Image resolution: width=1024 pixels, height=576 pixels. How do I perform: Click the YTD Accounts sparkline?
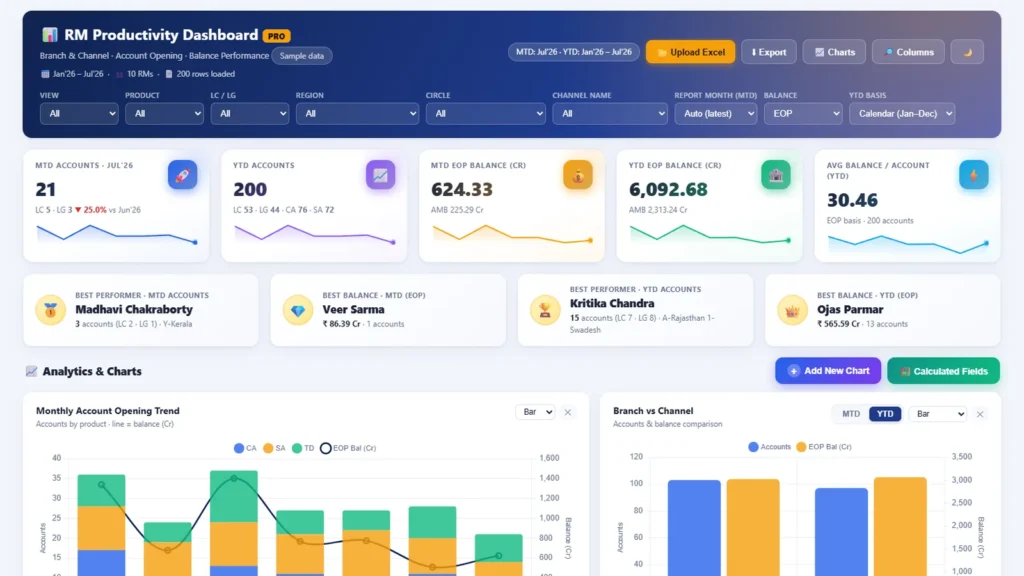point(315,234)
